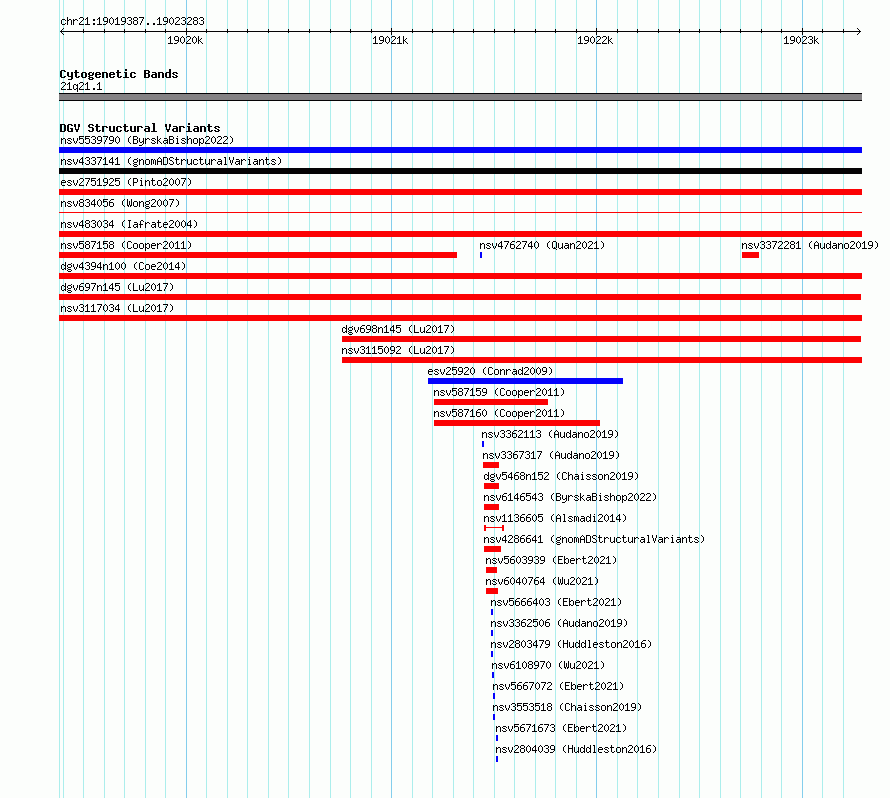Open nsv5666403 (Ebert2021) label
Screen dimensions: 890x798
point(556,602)
